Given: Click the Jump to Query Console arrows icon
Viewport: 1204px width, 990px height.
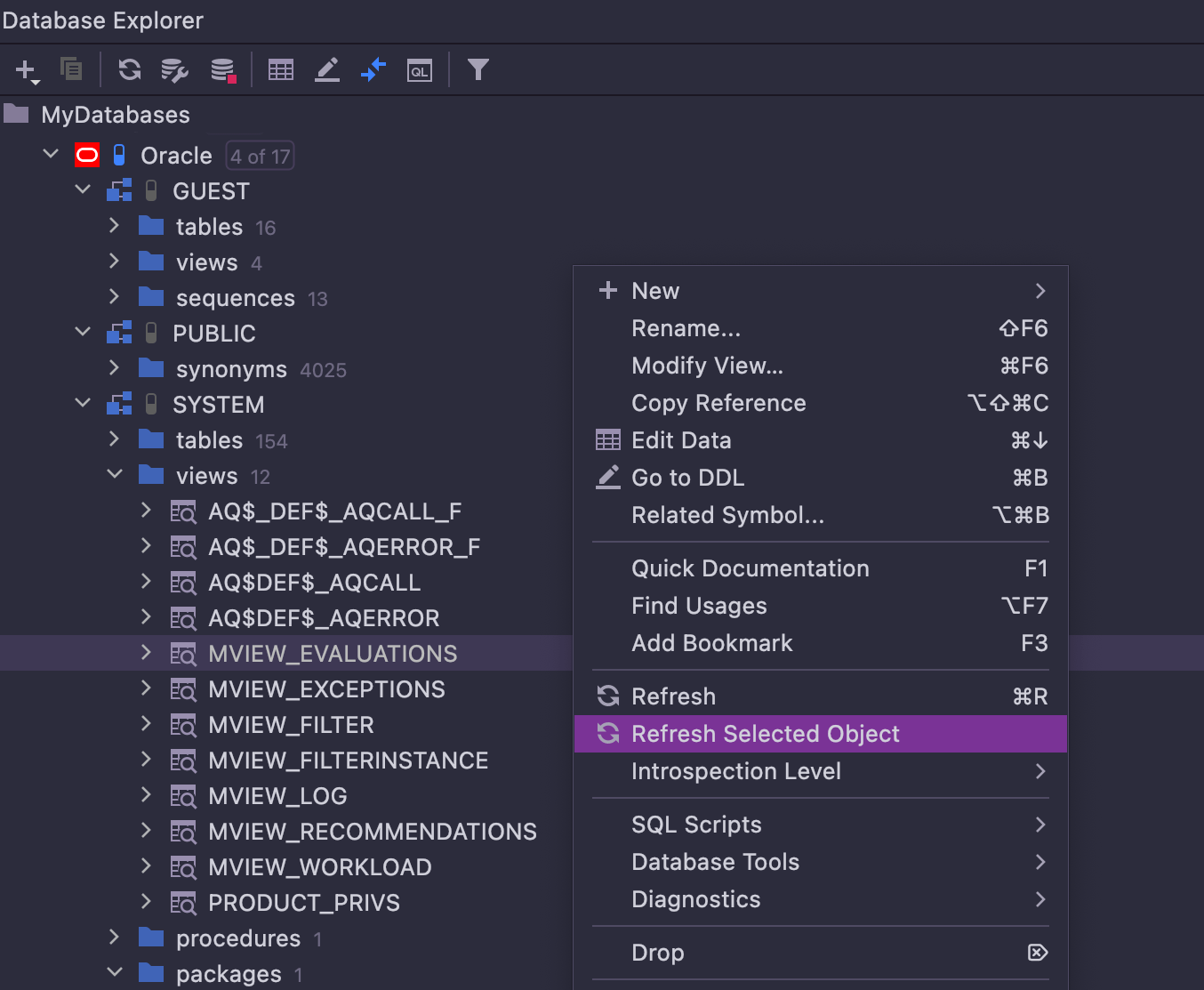Looking at the screenshot, I should pos(373,69).
